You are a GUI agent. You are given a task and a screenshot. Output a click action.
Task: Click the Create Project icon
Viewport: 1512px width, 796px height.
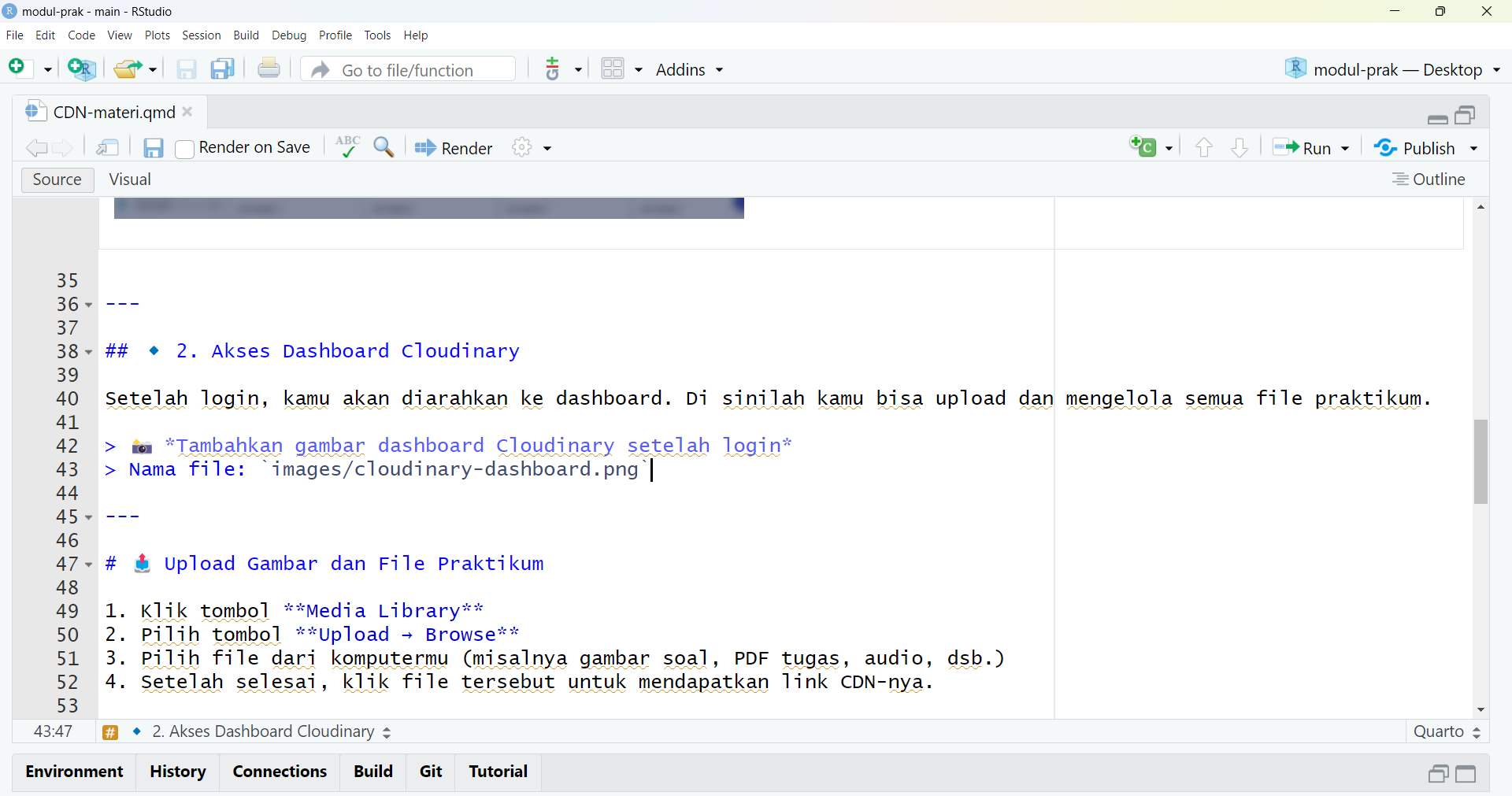(x=81, y=69)
